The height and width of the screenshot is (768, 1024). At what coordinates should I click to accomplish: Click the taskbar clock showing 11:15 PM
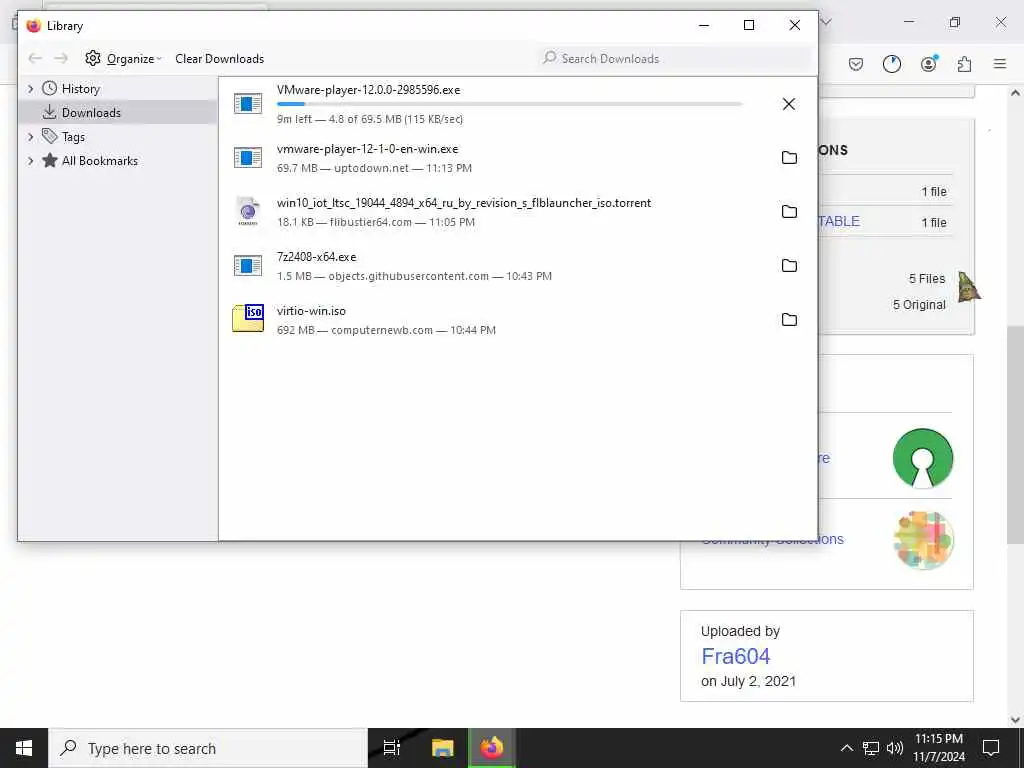pyautogui.click(x=938, y=748)
